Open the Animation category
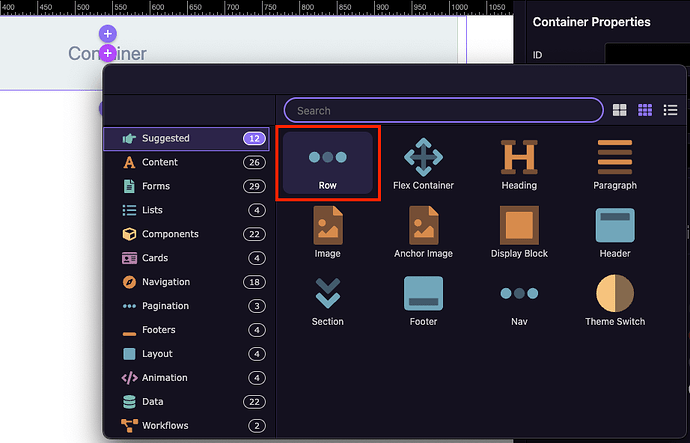This screenshot has width=690, height=443. (187, 377)
